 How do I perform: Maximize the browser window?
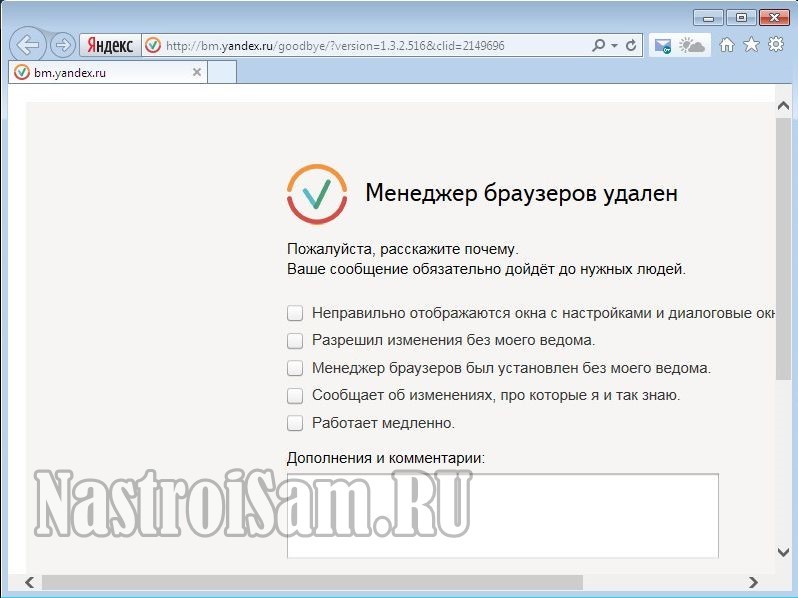pyautogui.click(x=740, y=18)
